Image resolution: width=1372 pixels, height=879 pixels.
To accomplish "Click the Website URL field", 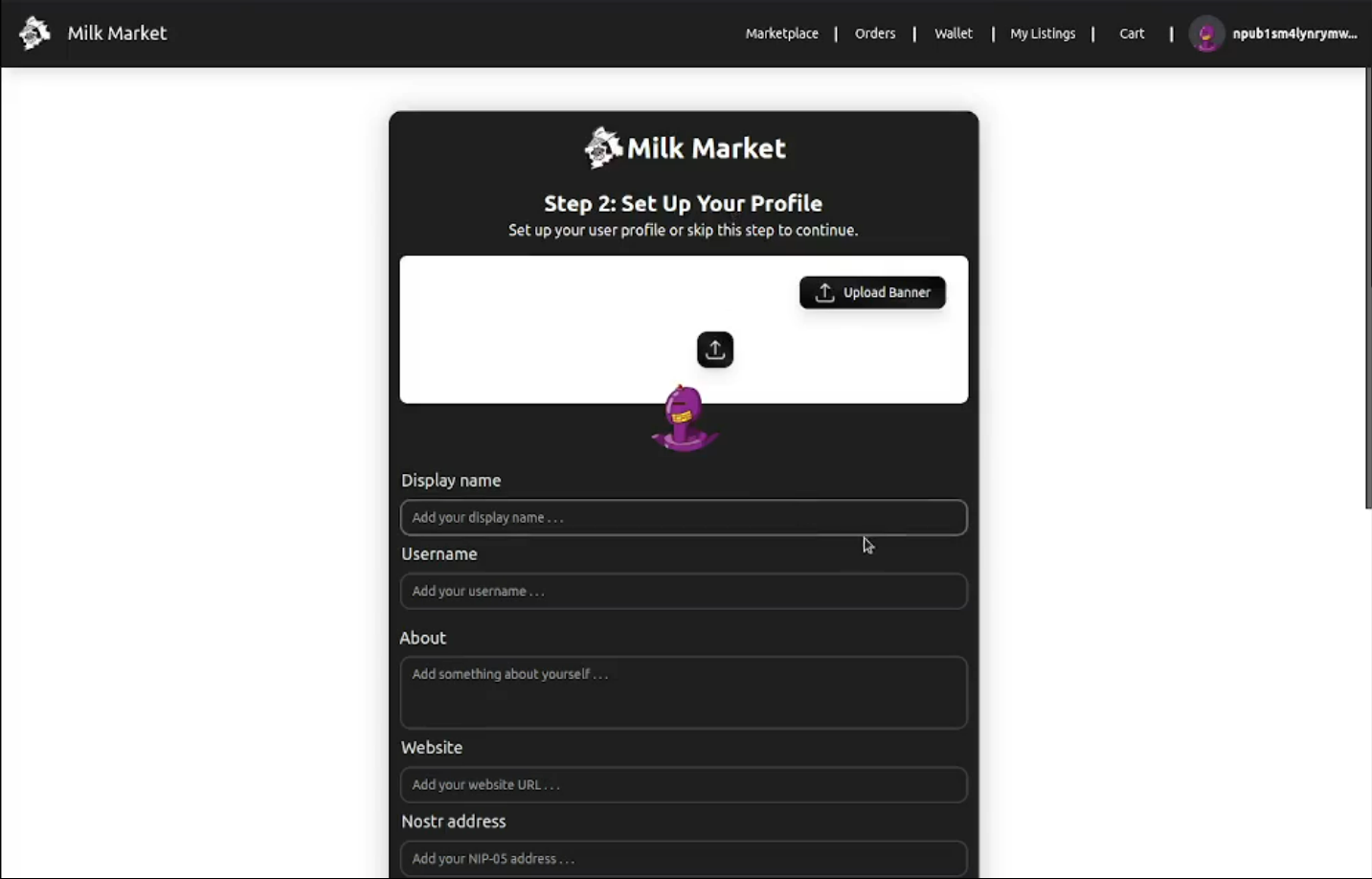I will click(683, 785).
